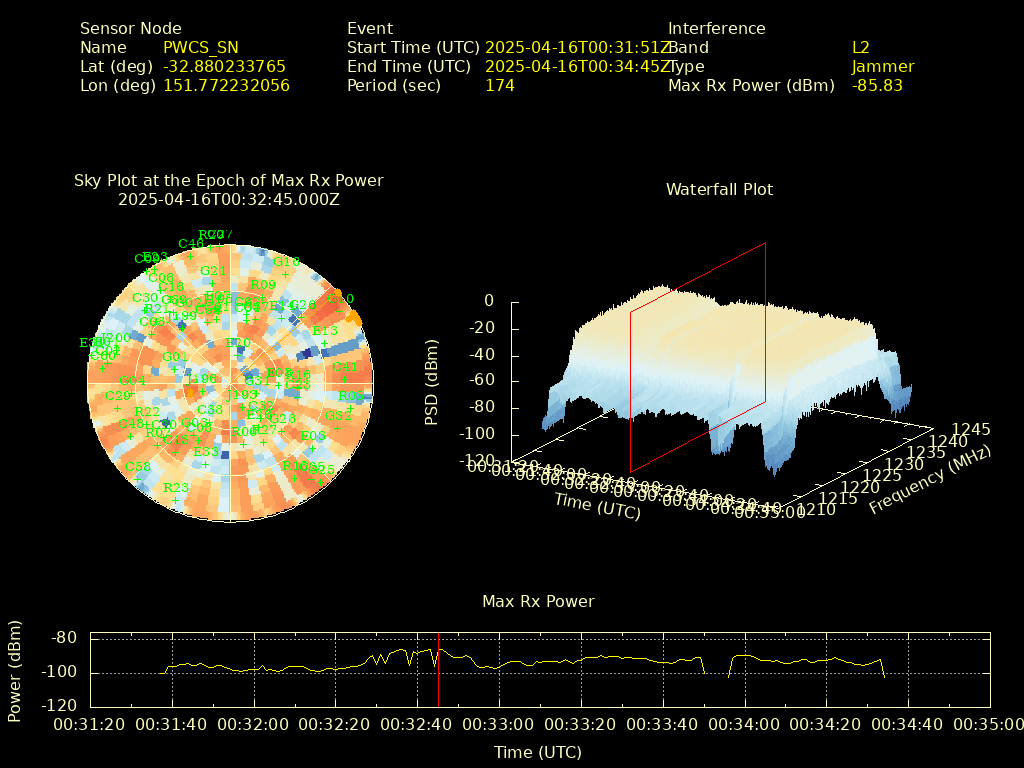Select the E13 satellite marker
Viewport: 1024px width, 768px height.
tap(325, 331)
